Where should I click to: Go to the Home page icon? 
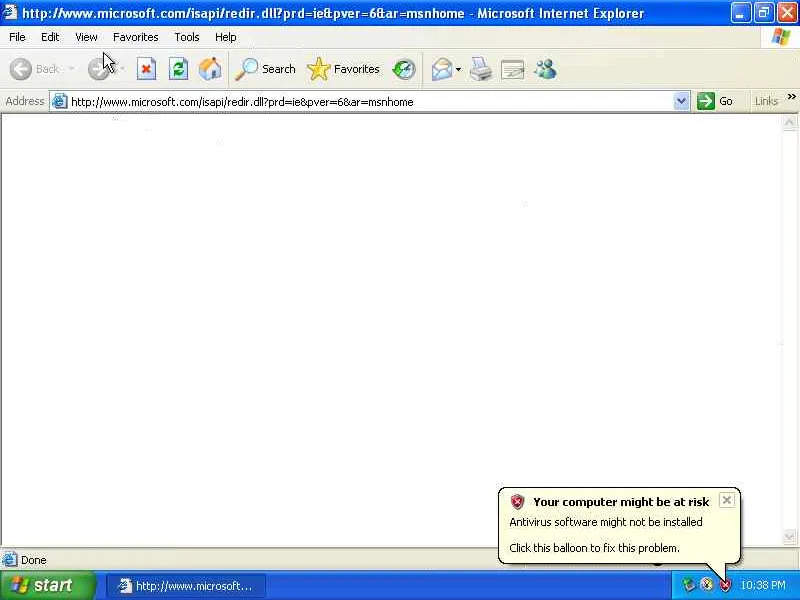point(210,69)
